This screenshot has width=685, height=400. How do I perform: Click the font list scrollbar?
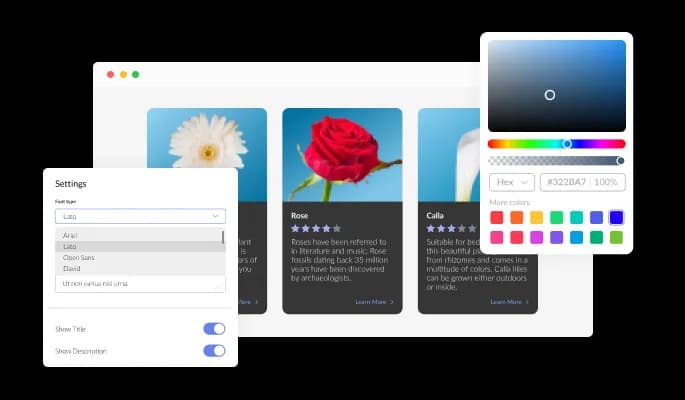pyautogui.click(x=222, y=239)
